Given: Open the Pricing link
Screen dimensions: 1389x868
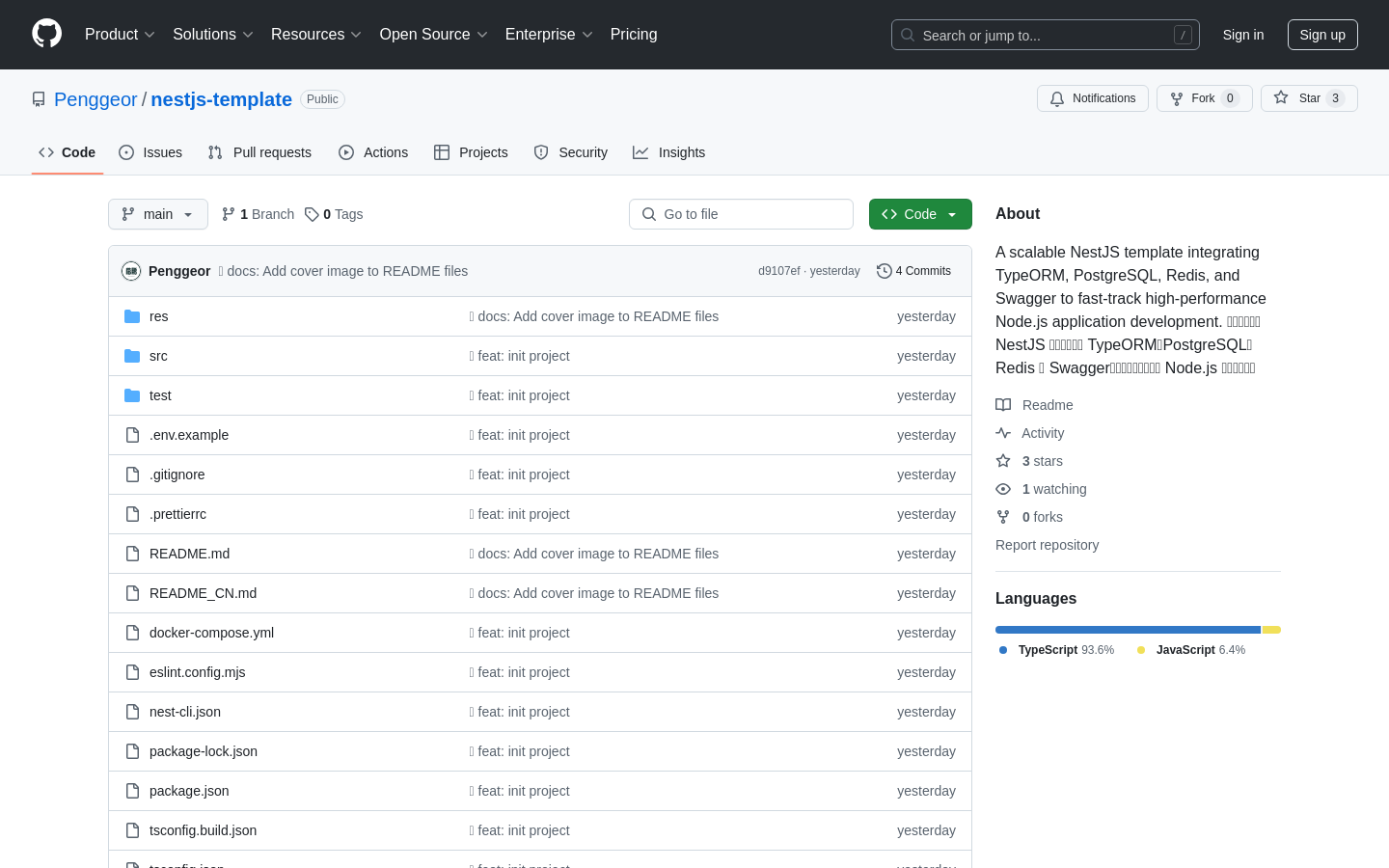Looking at the screenshot, I should 634,34.
